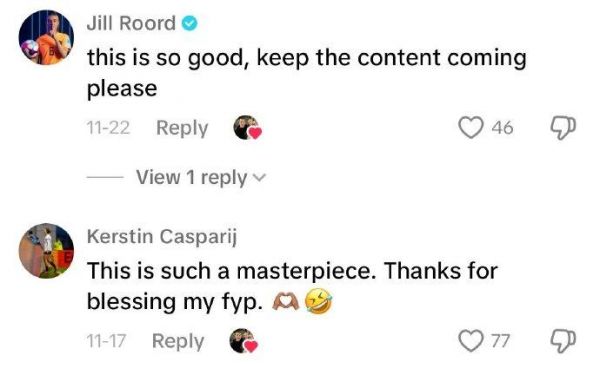The image size is (600, 375).
Task: Like Jill Roord's comment with heart icon
Action: pos(471,127)
